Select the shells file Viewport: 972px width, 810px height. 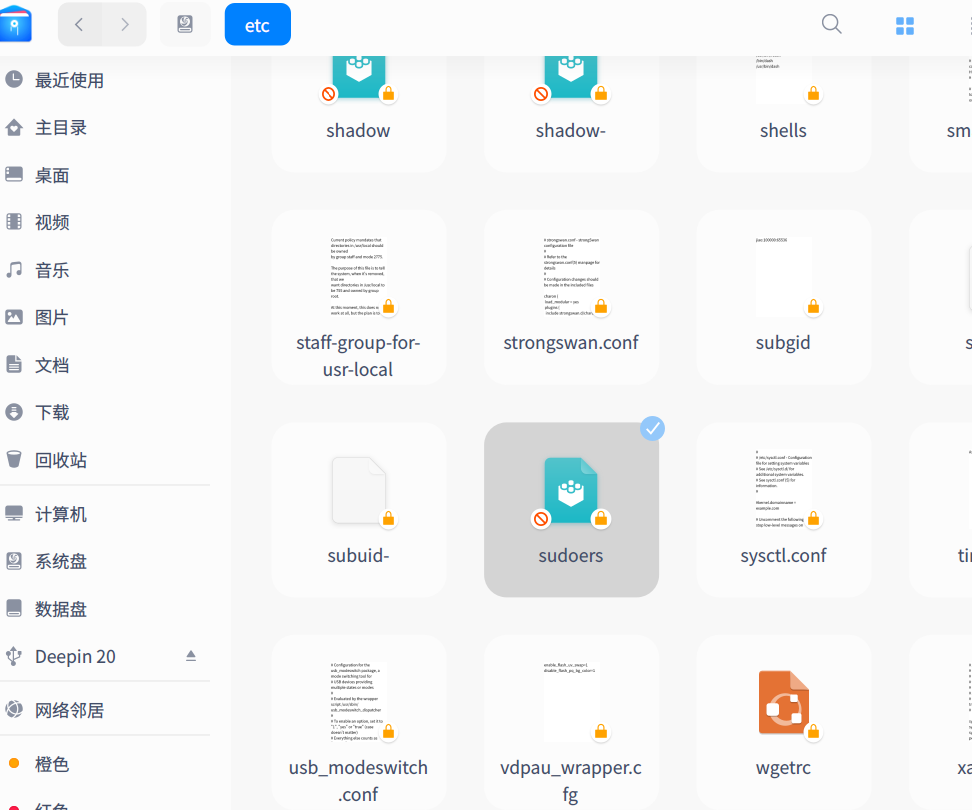(x=784, y=113)
